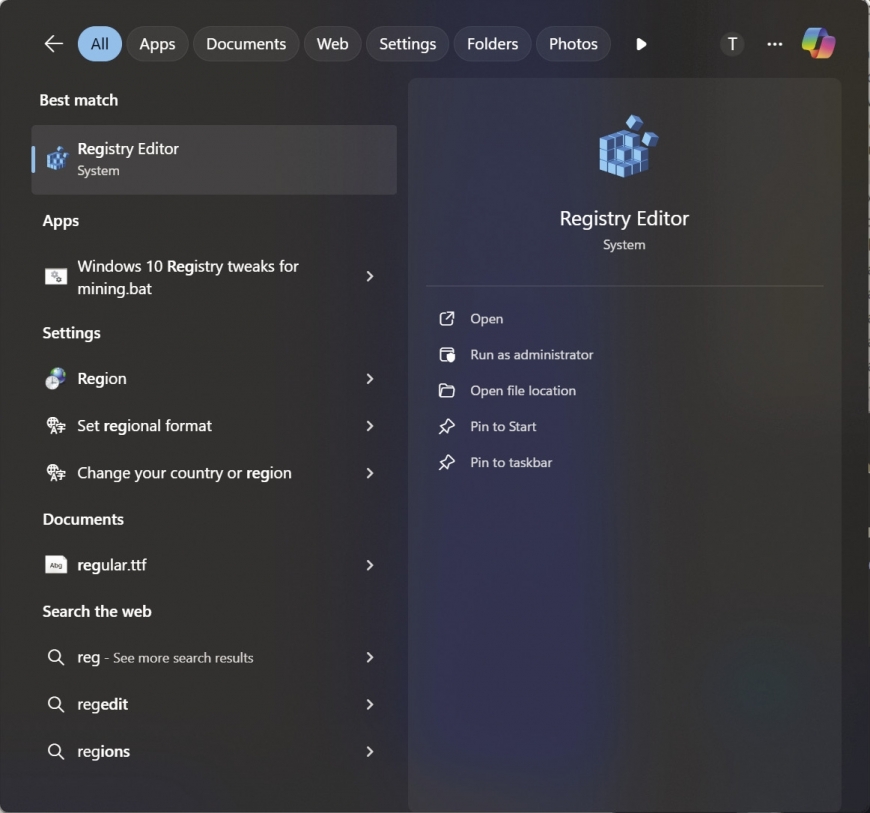
Task: Expand the Region result chevron
Action: tap(370, 378)
